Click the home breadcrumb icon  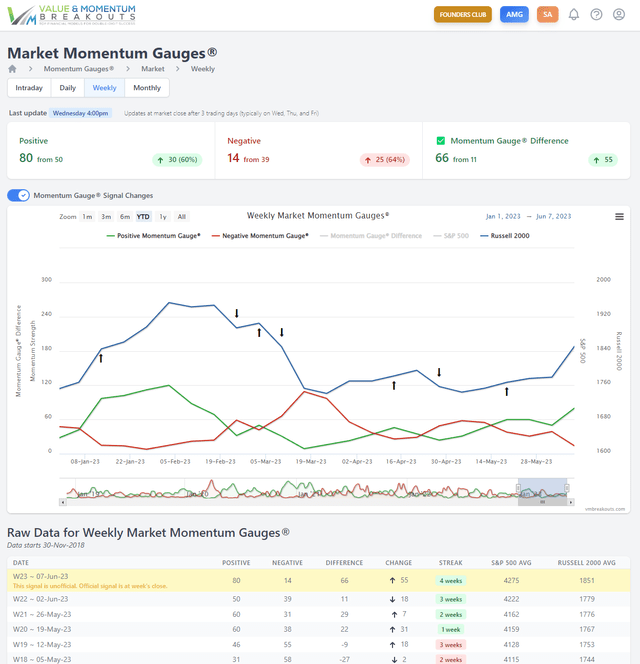coord(12,69)
